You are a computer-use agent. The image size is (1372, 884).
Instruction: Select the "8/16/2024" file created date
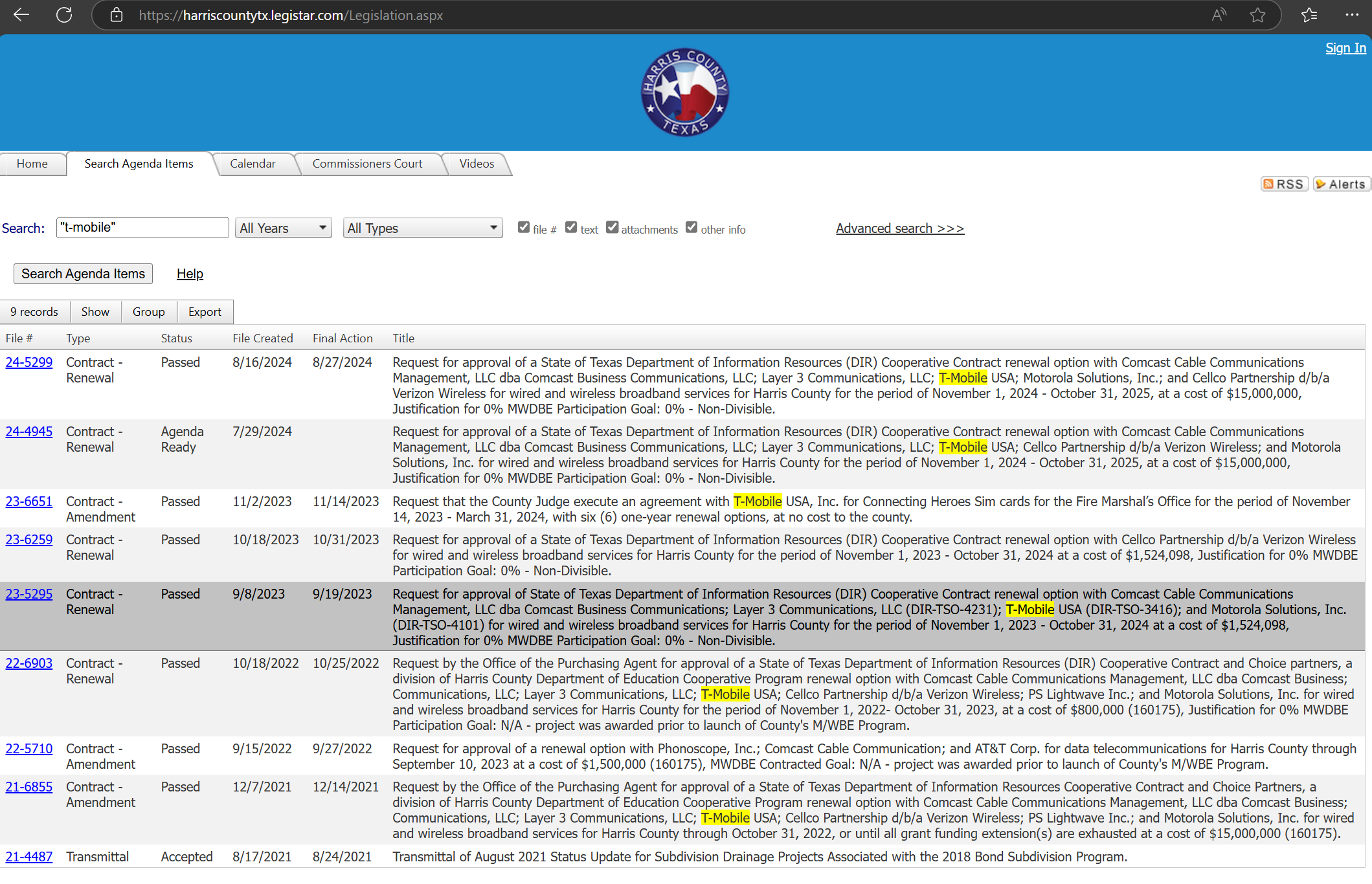[x=262, y=362]
